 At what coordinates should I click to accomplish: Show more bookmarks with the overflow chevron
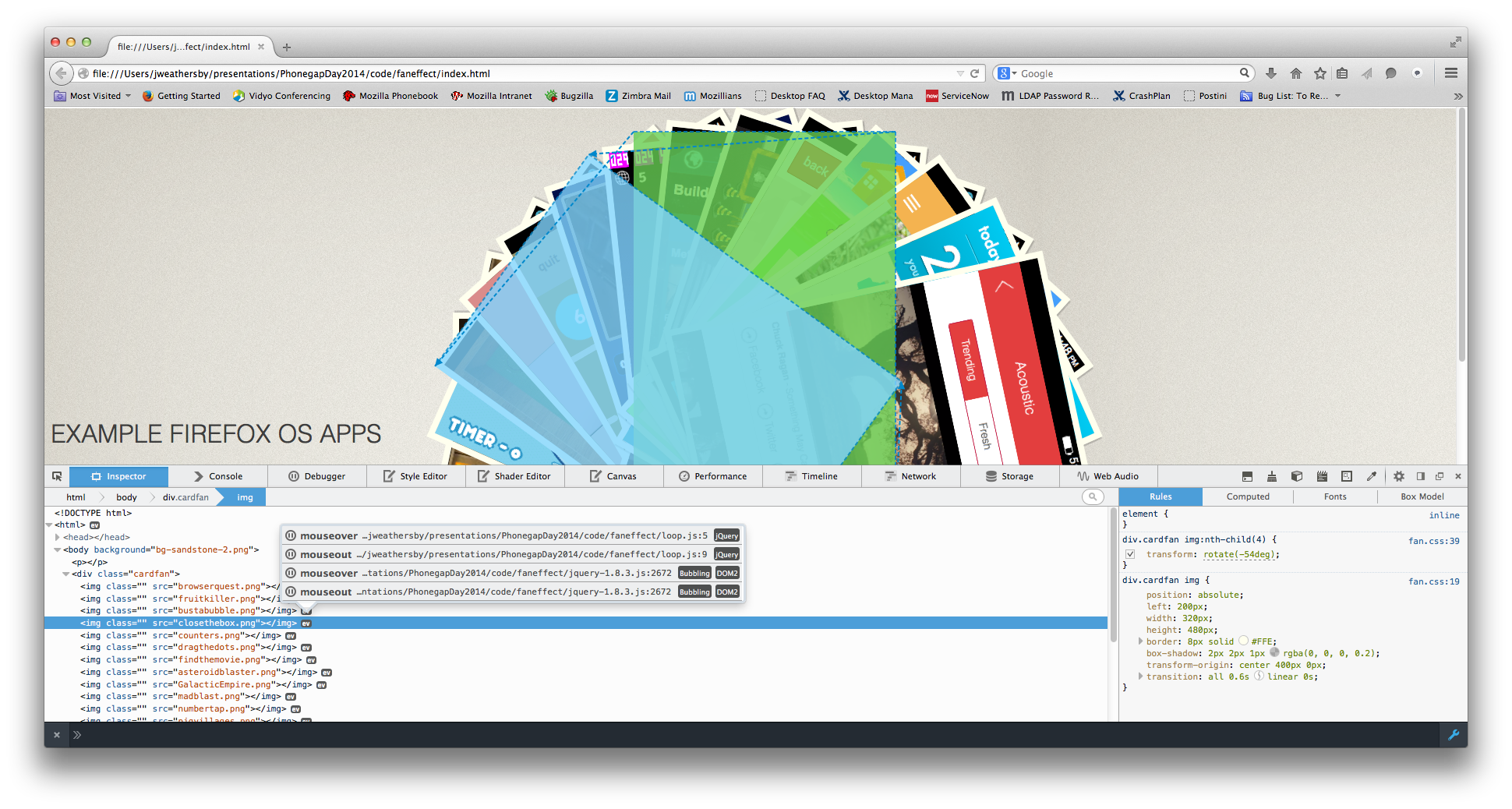click(x=1458, y=96)
